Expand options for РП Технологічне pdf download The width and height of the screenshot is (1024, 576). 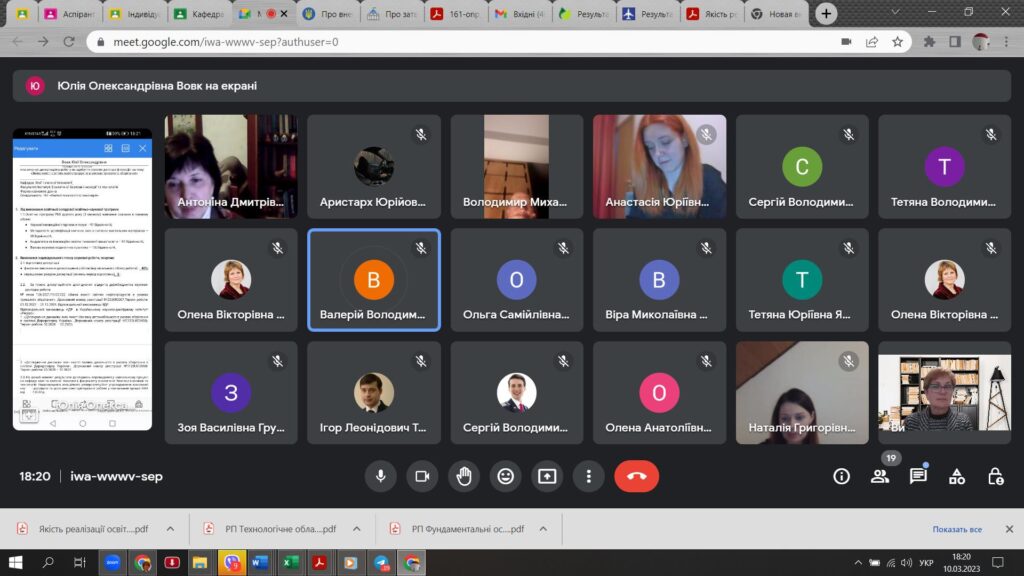point(357,529)
